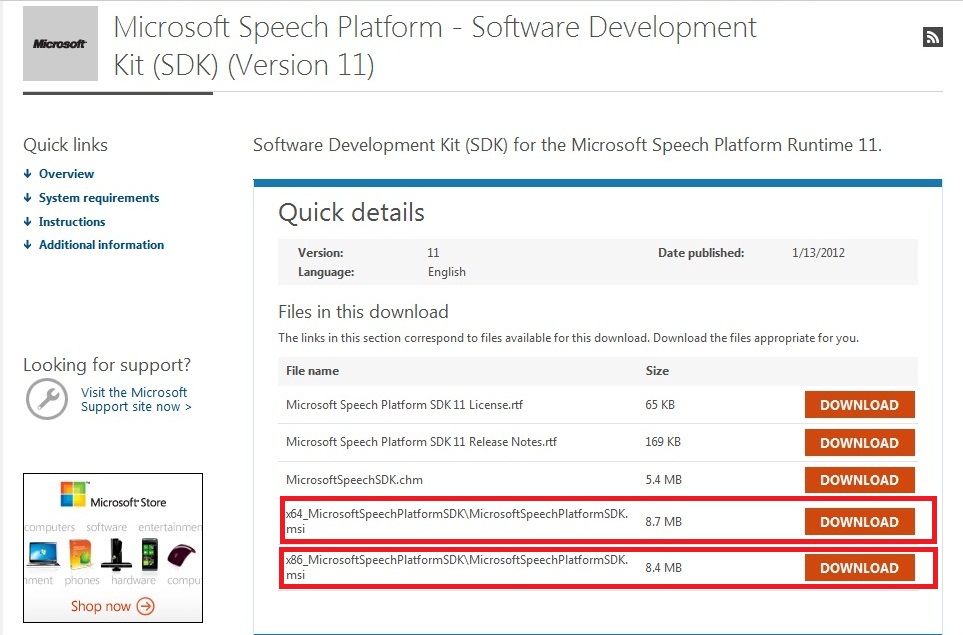Click the Windows Phone image in Store ad

(149, 554)
